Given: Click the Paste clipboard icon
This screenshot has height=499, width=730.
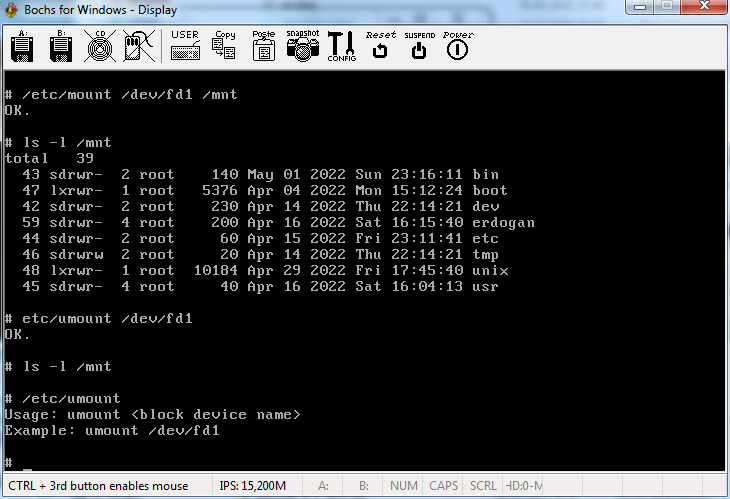Looking at the screenshot, I should (263, 46).
